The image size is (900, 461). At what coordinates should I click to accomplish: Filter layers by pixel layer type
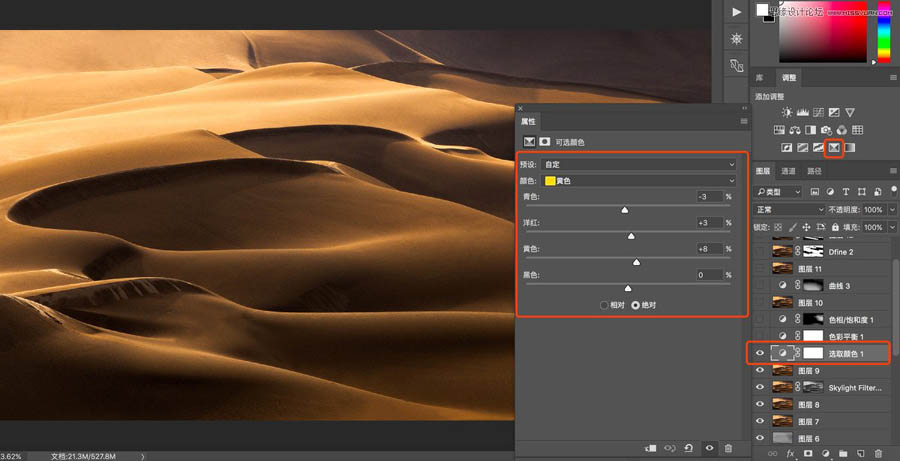(x=814, y=192)
